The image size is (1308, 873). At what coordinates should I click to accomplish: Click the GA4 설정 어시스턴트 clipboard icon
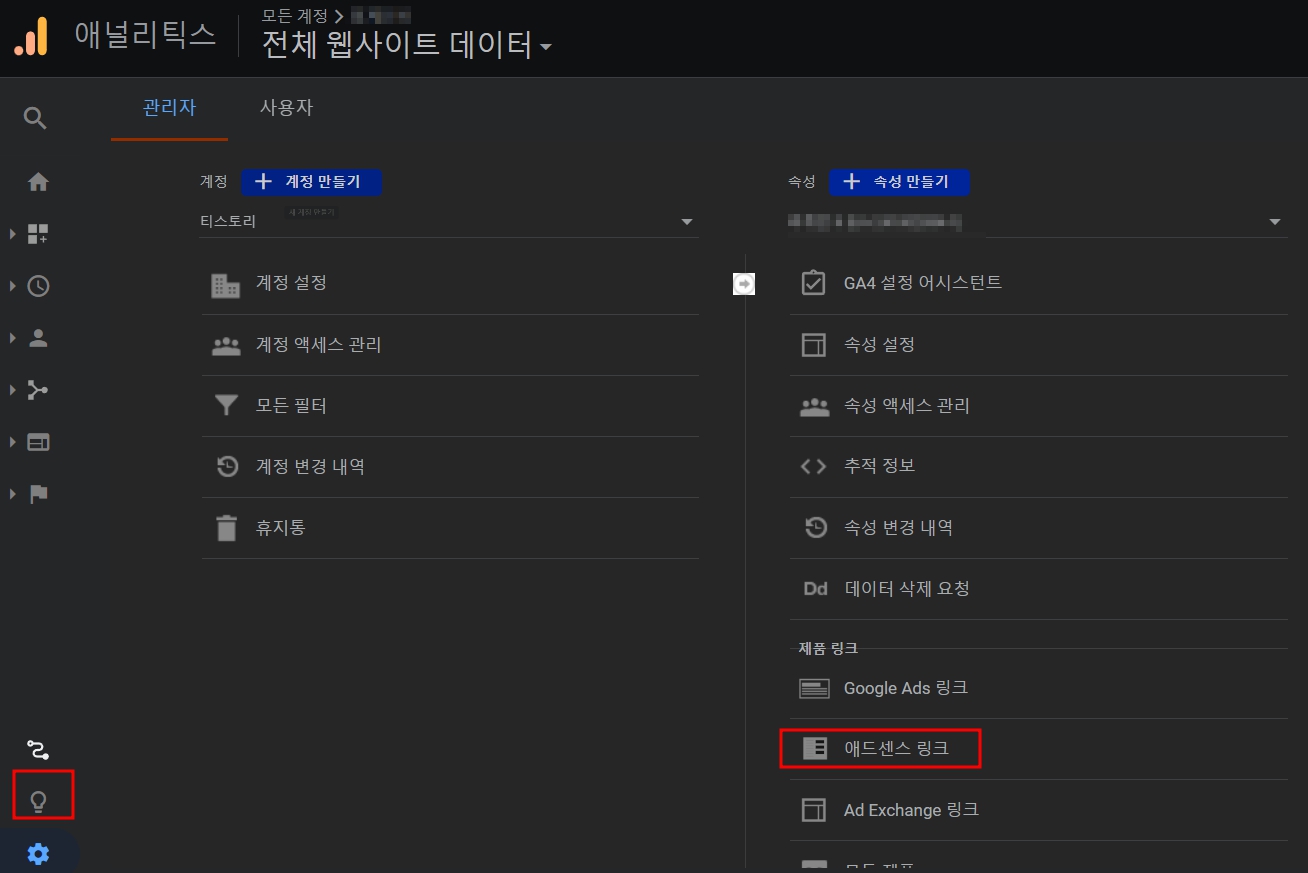814,283
